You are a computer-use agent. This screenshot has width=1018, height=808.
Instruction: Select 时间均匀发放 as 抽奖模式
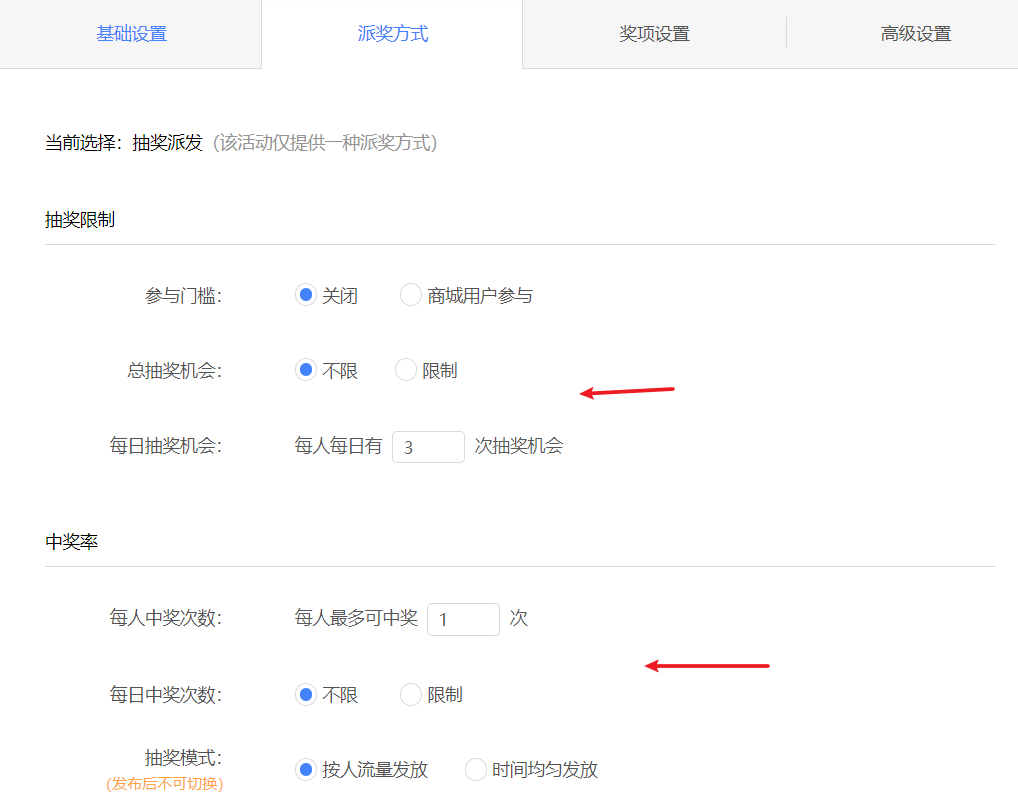pyautogui.click(x=475, y=769)
